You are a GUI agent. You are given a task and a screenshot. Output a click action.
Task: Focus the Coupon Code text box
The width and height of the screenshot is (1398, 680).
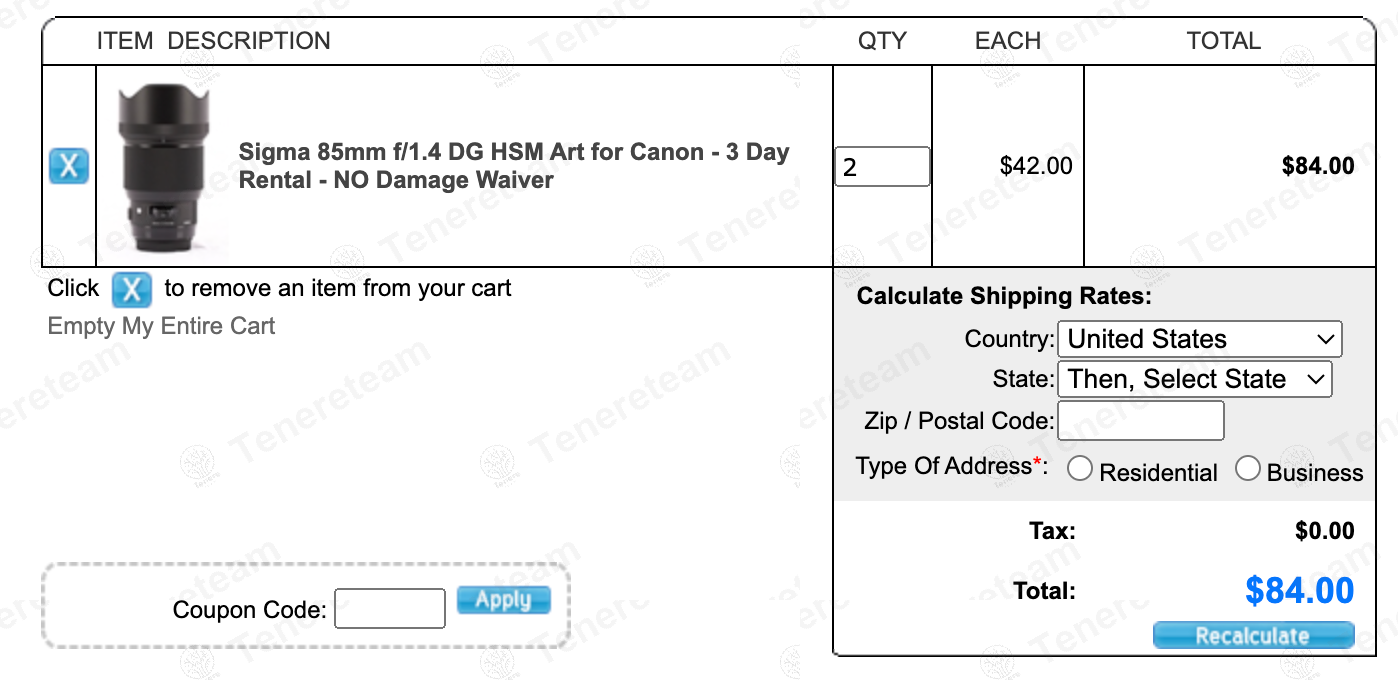(x=389, y=609)
